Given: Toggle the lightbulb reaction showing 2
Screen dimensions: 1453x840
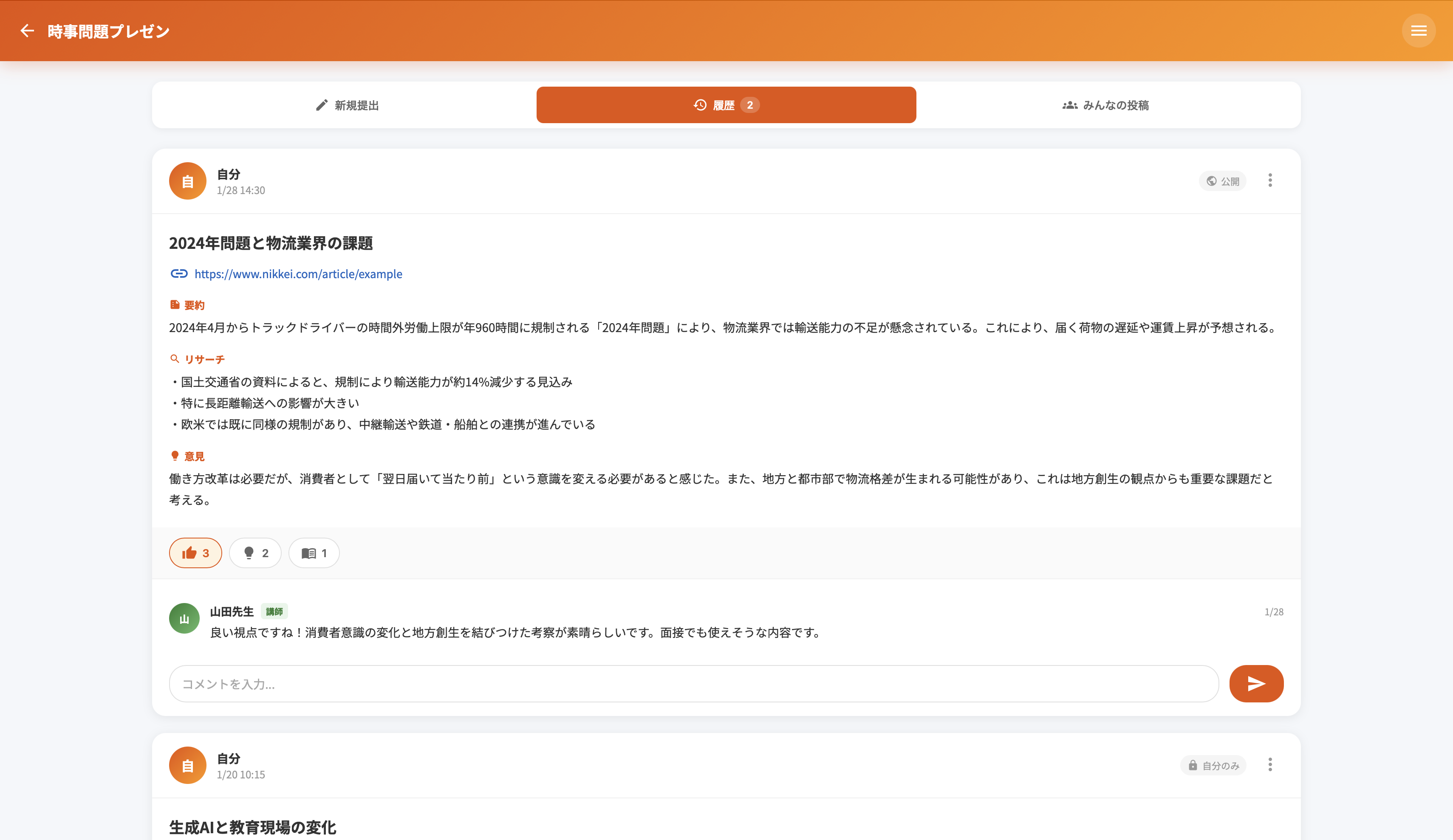Looking at the screenshot, I should pyautogui.click(x=255, y=553).
